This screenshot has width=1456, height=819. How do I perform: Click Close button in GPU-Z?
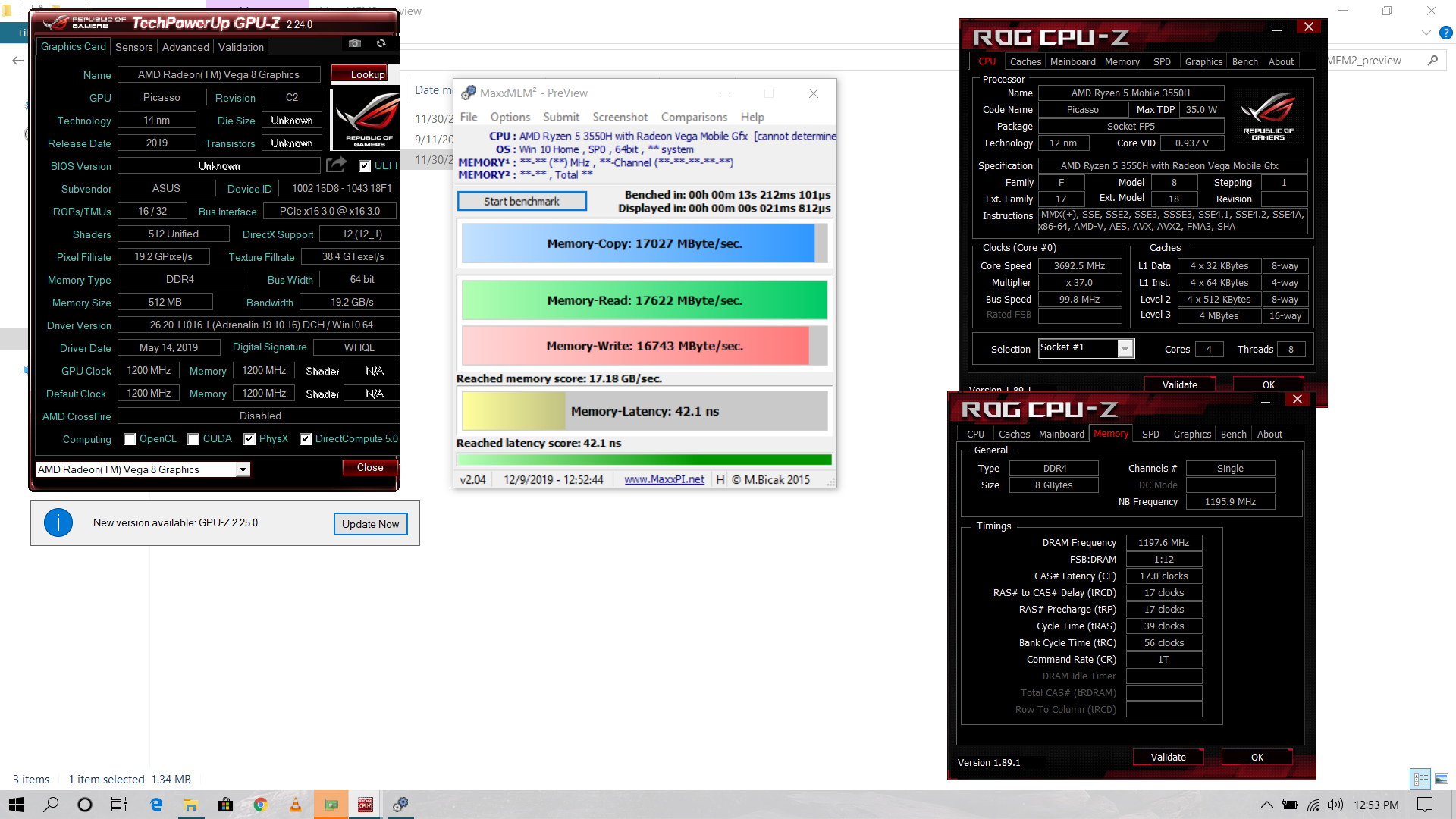click(x=370, y=467)
